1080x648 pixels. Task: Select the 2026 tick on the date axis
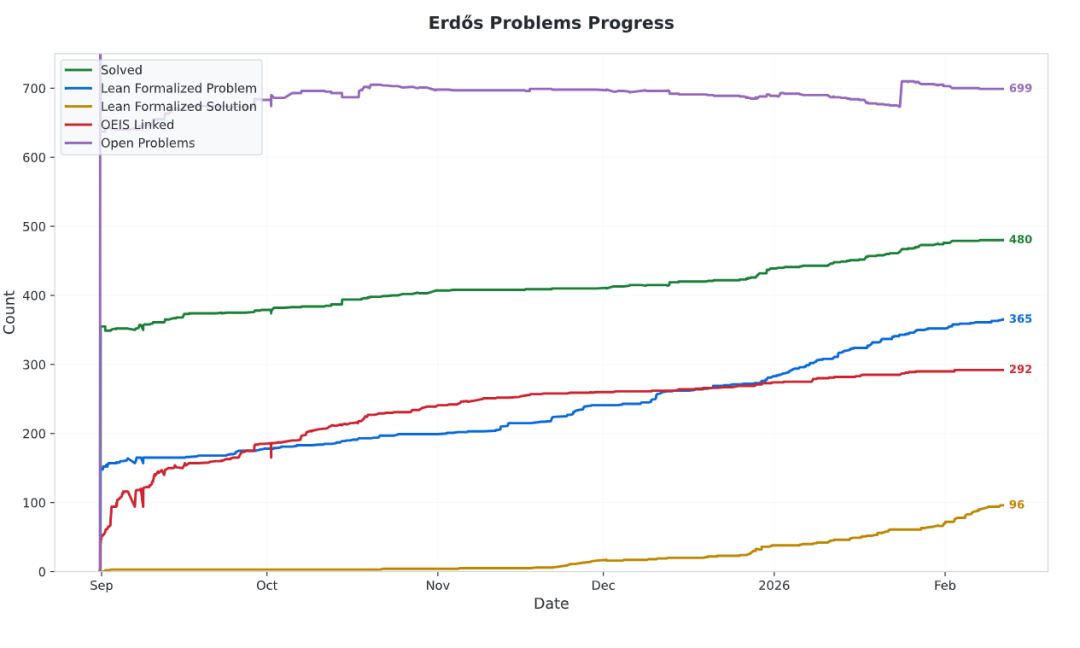774,586
